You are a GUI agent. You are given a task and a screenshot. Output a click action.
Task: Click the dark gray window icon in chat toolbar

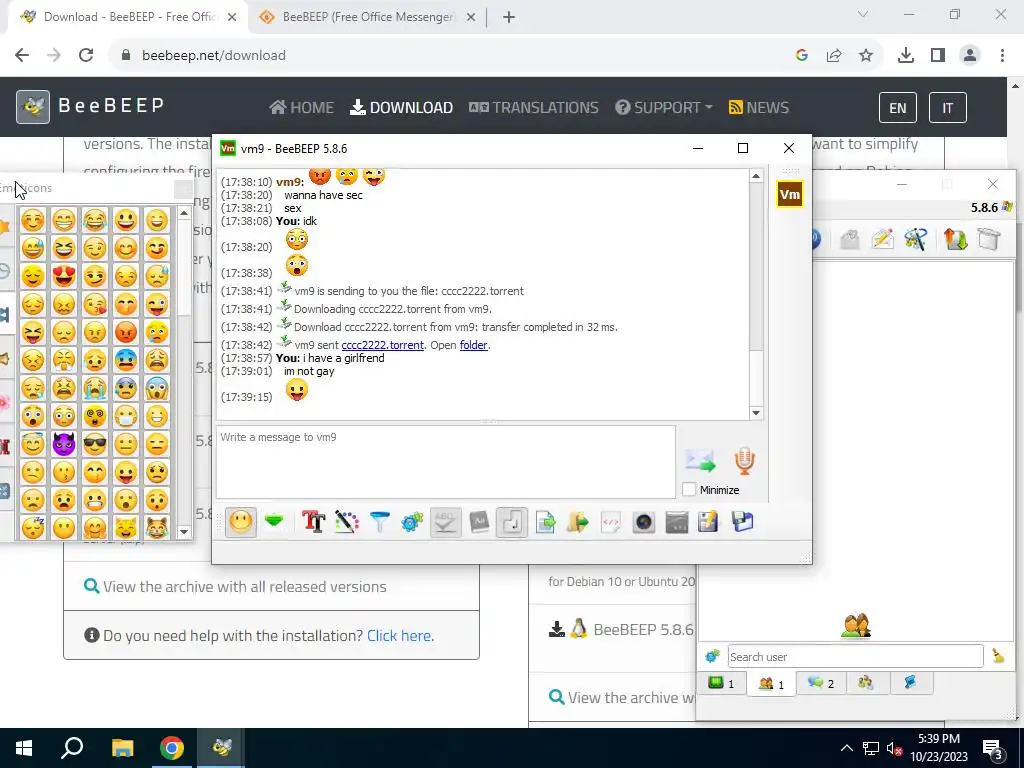[x=677, y=522]
